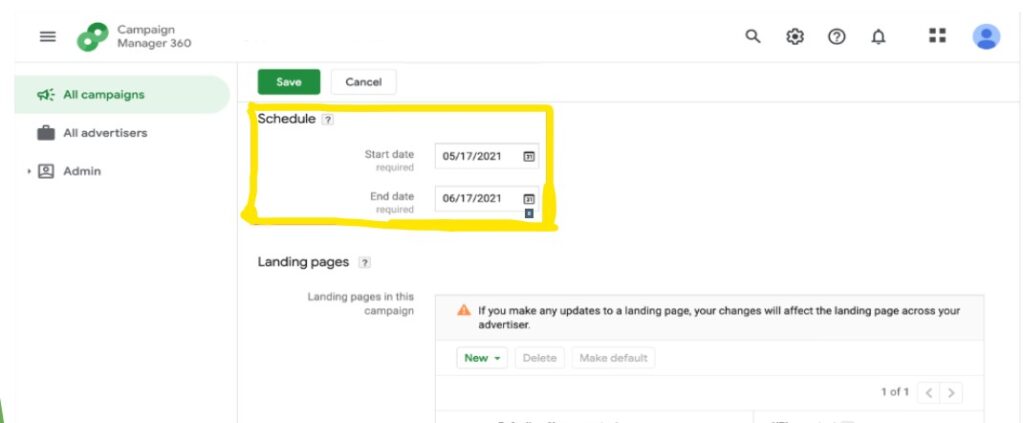The width and height of the screenshot is (1024, 423).
Task: Open the New landing page dropdown
Action: coord(482,358)
